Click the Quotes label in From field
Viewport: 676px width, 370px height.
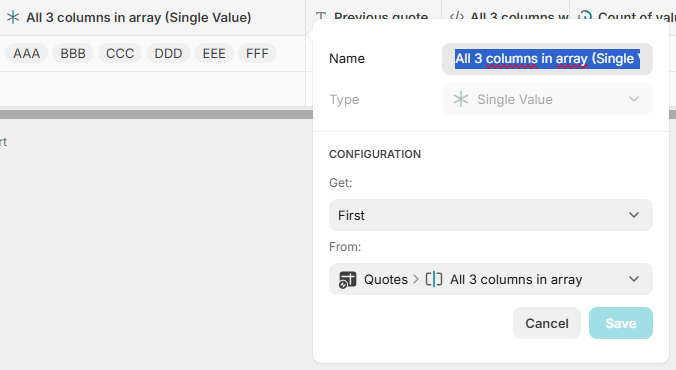tap(386, 279)
